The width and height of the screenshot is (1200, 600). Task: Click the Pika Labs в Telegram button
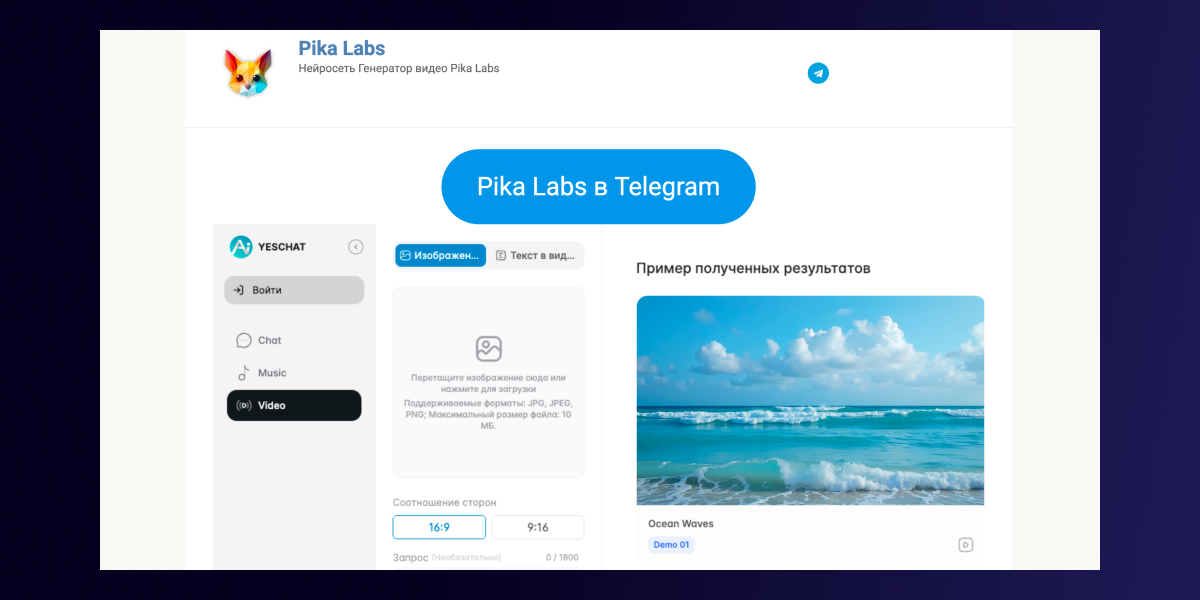[598, 187]
